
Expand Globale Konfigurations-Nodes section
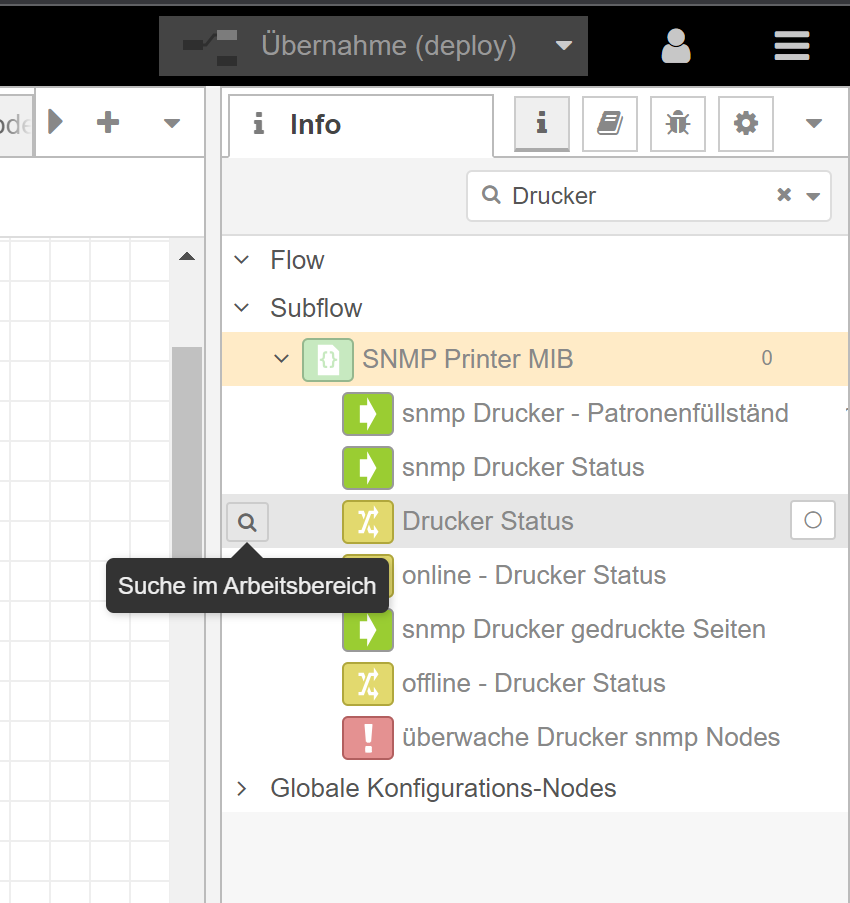click(242, 788)
